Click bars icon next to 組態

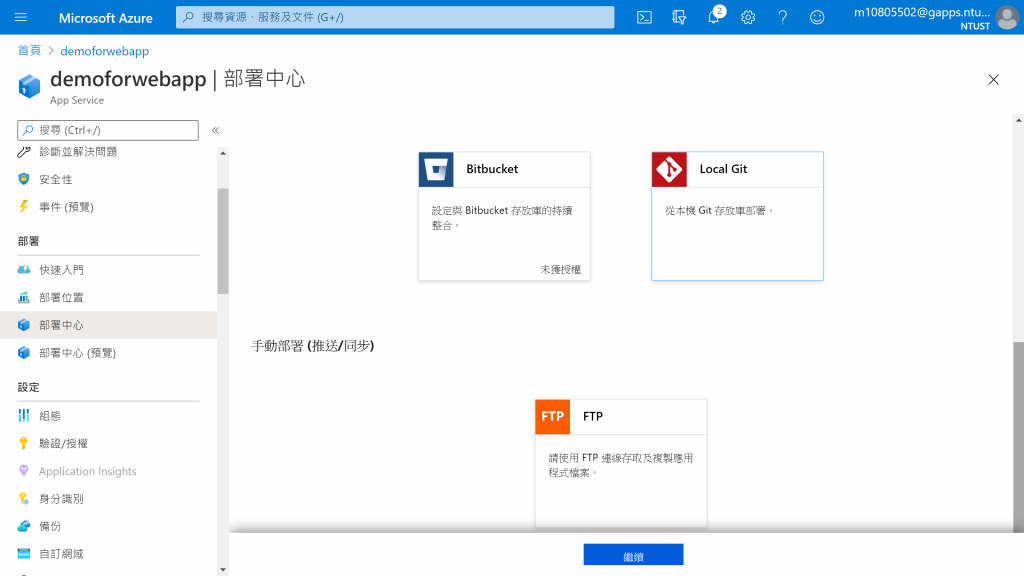coord(24,415)
